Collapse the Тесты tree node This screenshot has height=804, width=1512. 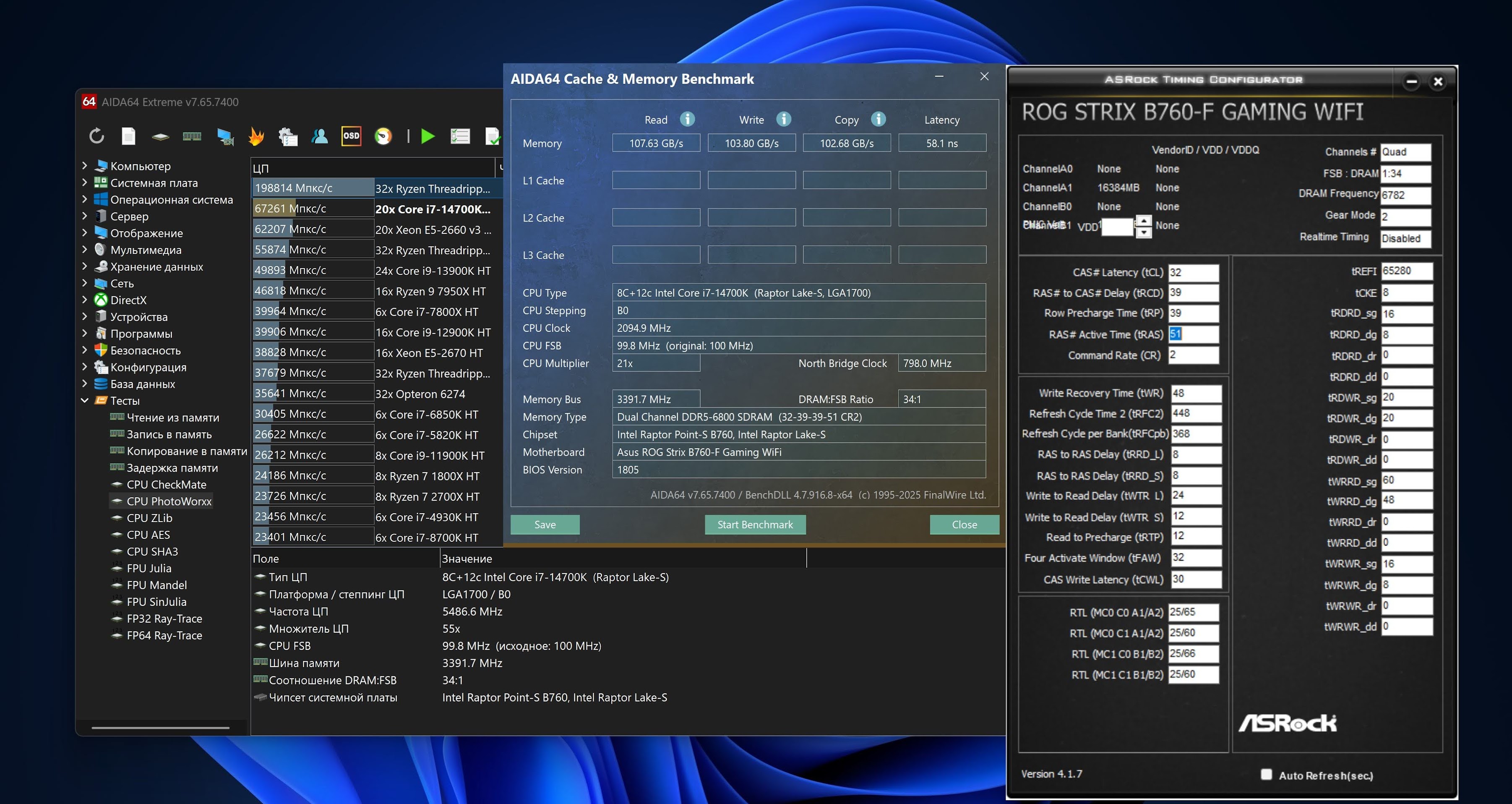pos(85,401)
